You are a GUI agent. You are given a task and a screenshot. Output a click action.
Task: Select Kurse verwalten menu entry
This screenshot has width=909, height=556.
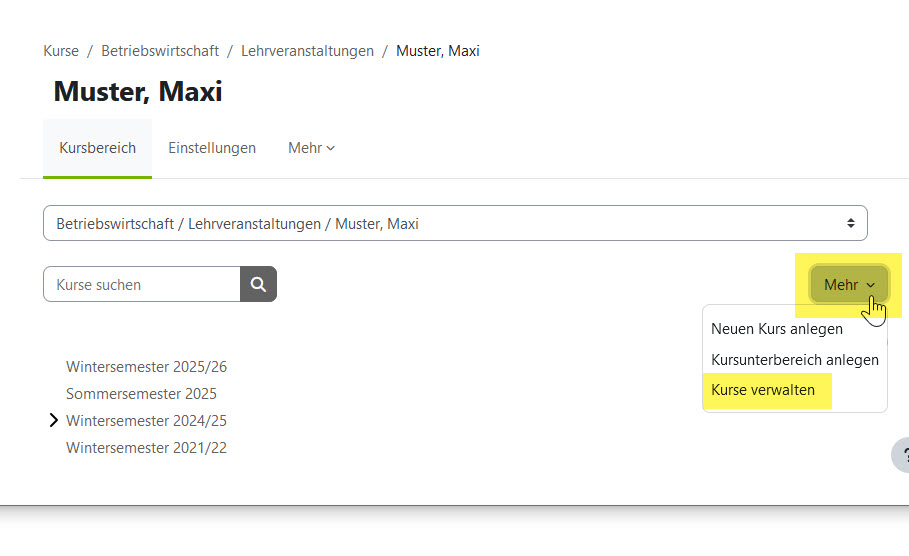[x=763, y=390]
